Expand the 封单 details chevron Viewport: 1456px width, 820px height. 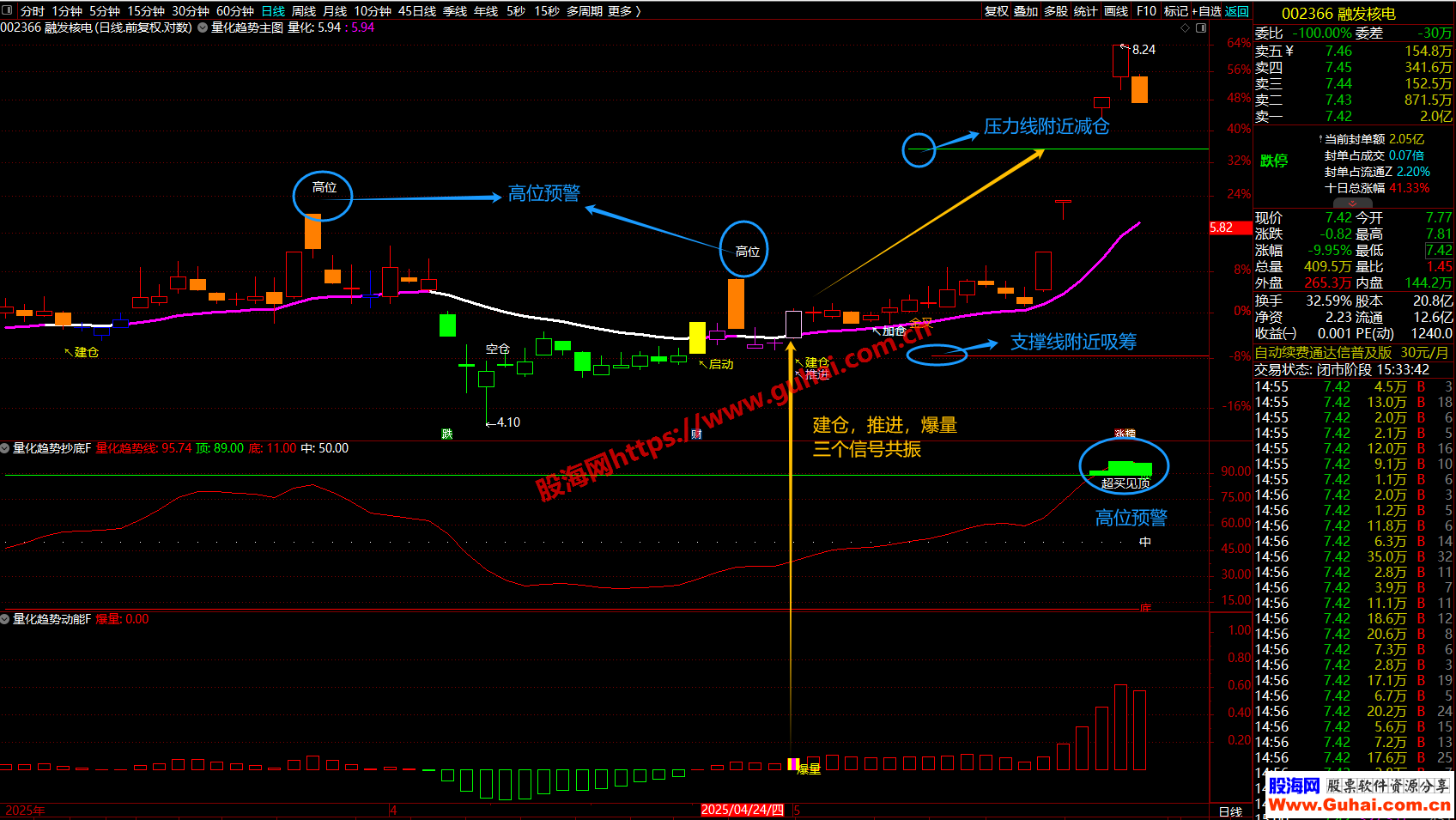tap(1353, 203)
